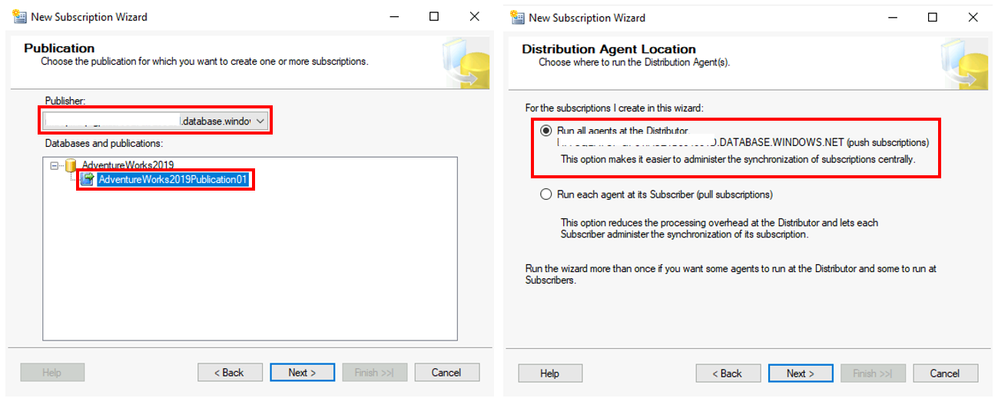The image size is (998, 402).
Task: Click Back in the Publication wizard
Action: click(x=229, y=373)
